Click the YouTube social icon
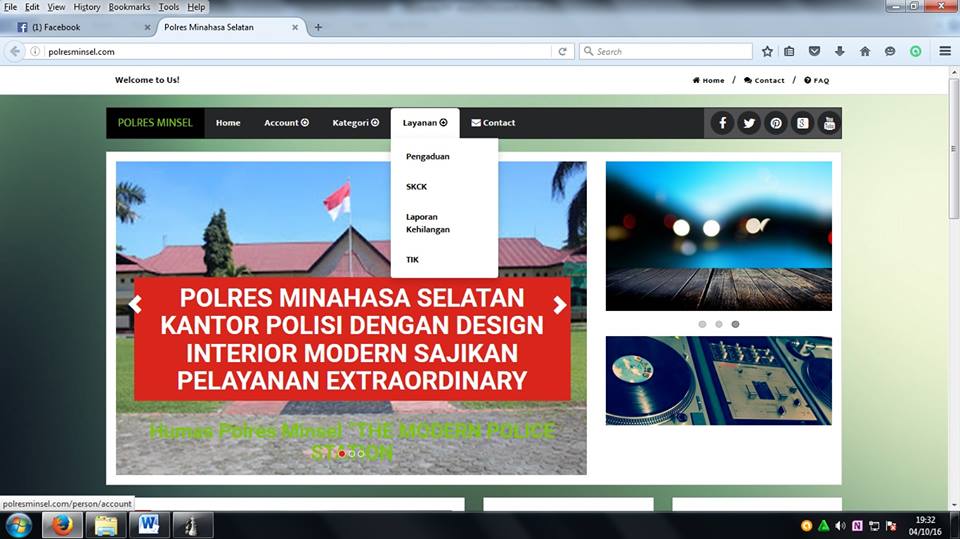Viewport: 960px width, 539px height. click(828, 123)
